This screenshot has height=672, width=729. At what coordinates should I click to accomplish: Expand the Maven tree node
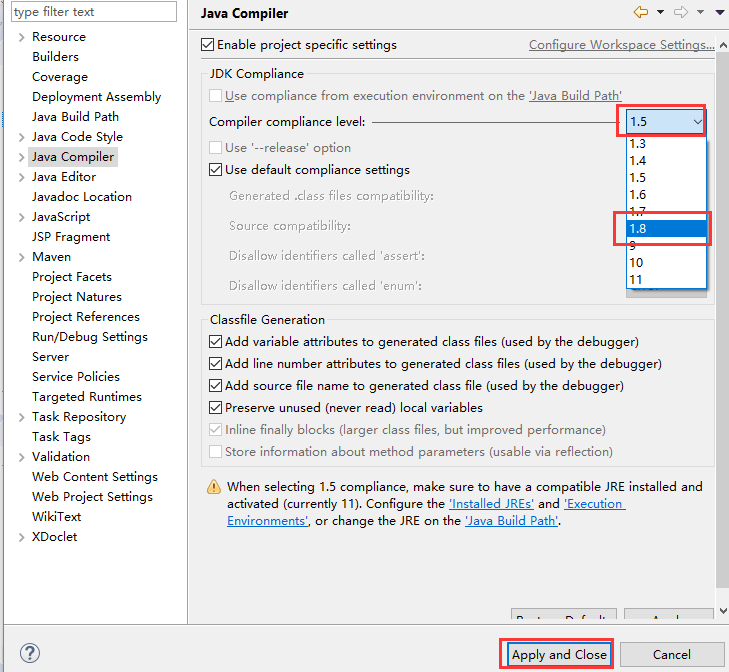point(21,257)
